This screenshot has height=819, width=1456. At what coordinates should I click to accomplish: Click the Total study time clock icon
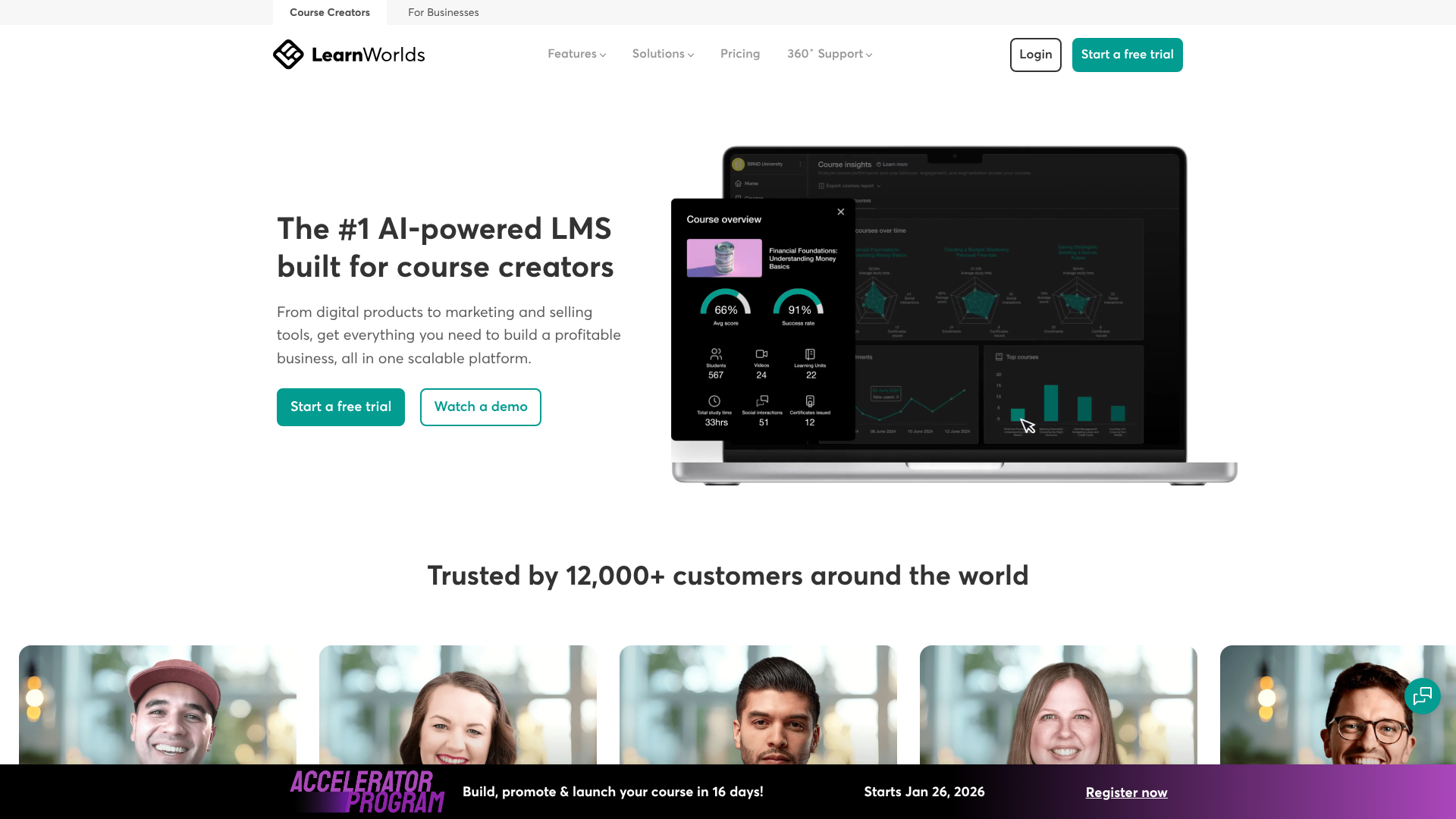coord(714,401)
